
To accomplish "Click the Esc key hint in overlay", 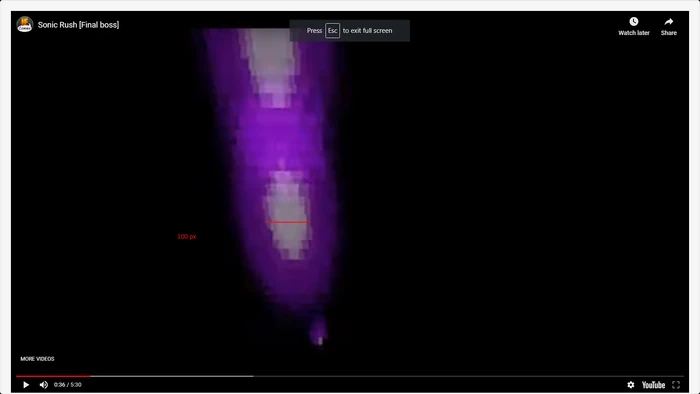I will 332,31.
